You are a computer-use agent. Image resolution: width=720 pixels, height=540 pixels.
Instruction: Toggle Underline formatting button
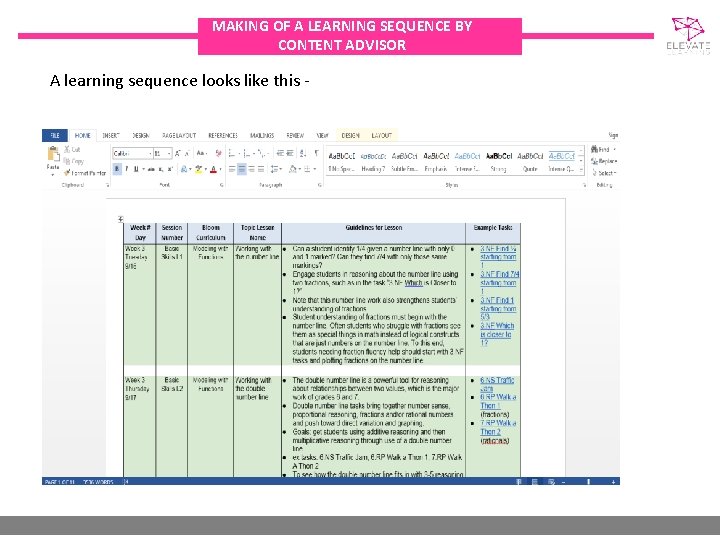tap(136, 169)
